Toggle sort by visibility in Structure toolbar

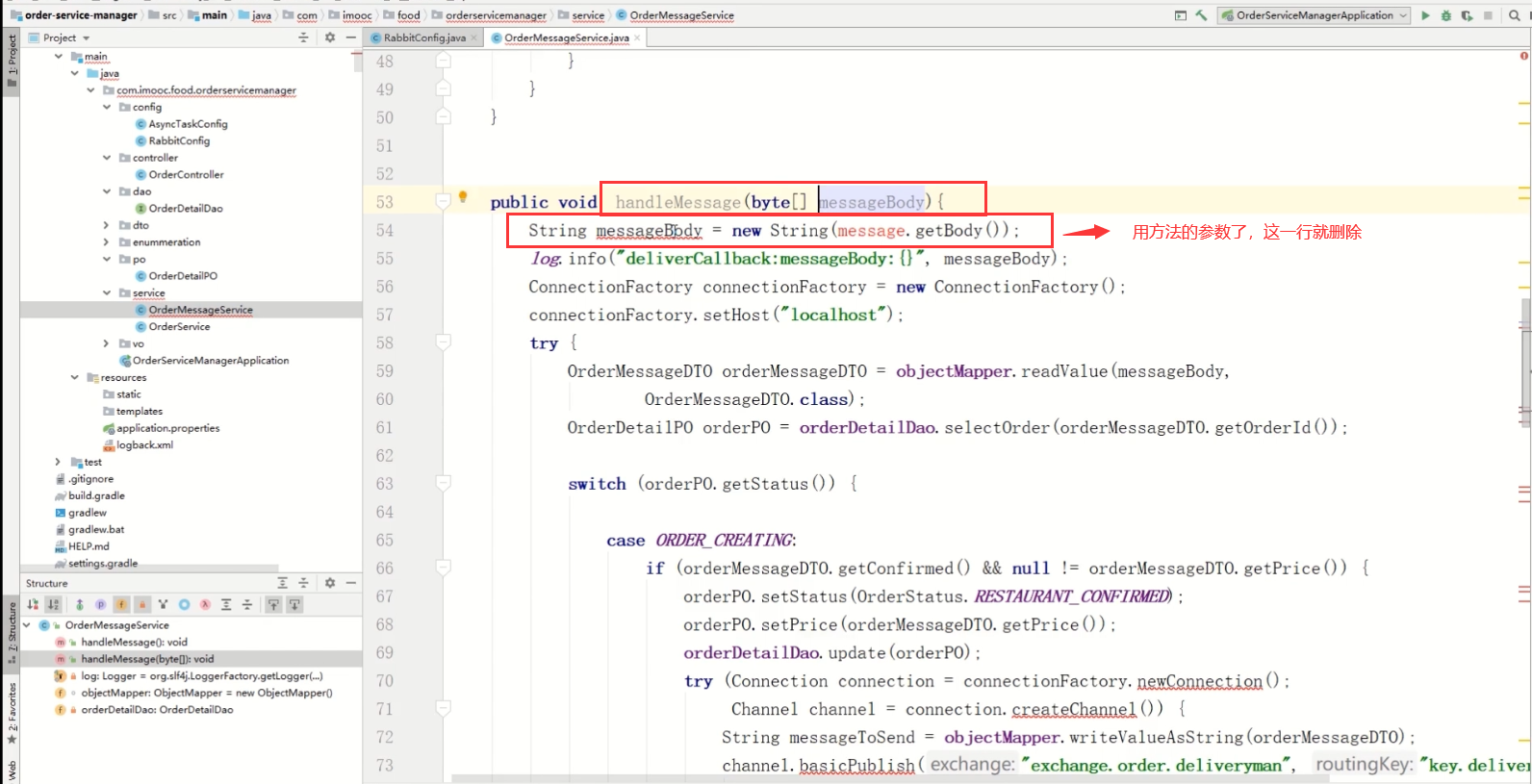coord(33,604)
